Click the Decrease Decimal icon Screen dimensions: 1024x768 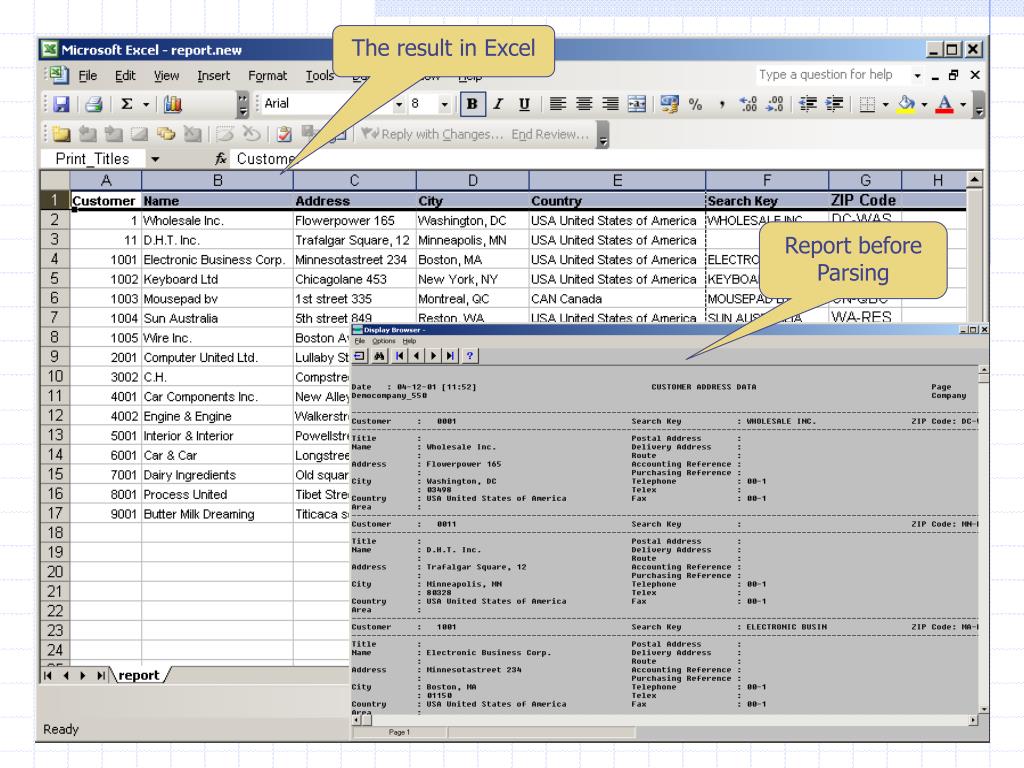(x=775, y=104)
